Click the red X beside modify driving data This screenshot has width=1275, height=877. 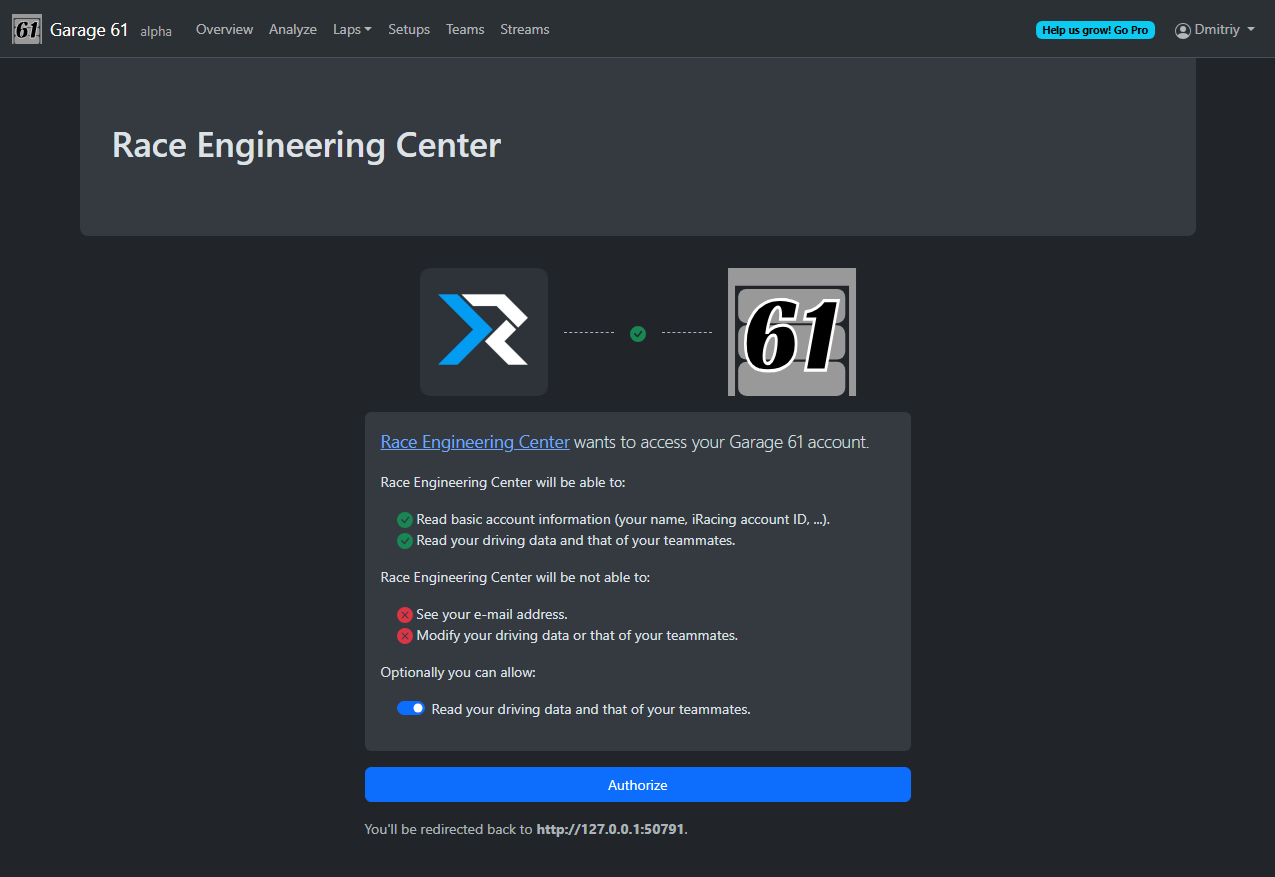pyautogui.click(x=404, y=635)
